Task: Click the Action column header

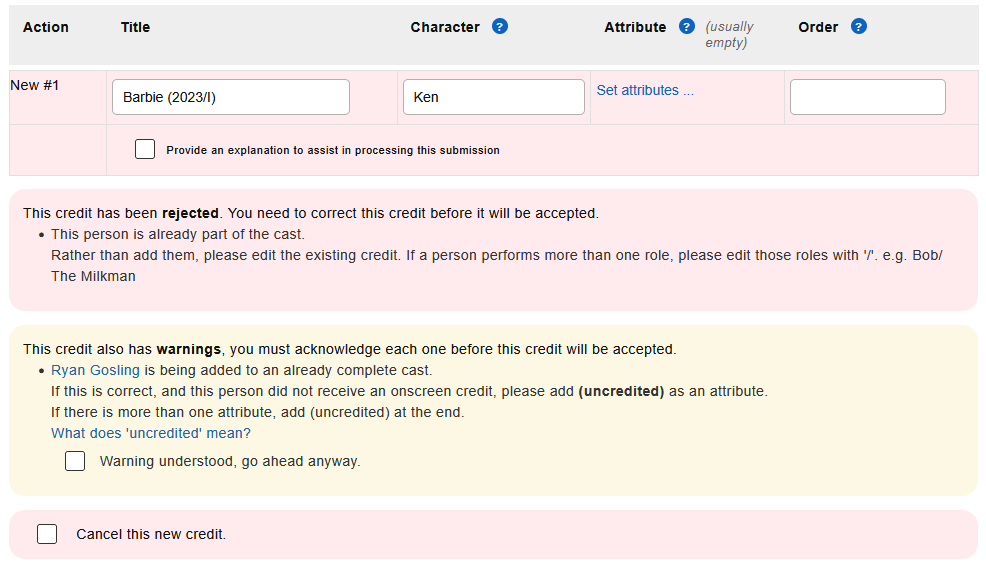Action: point(46,27)
